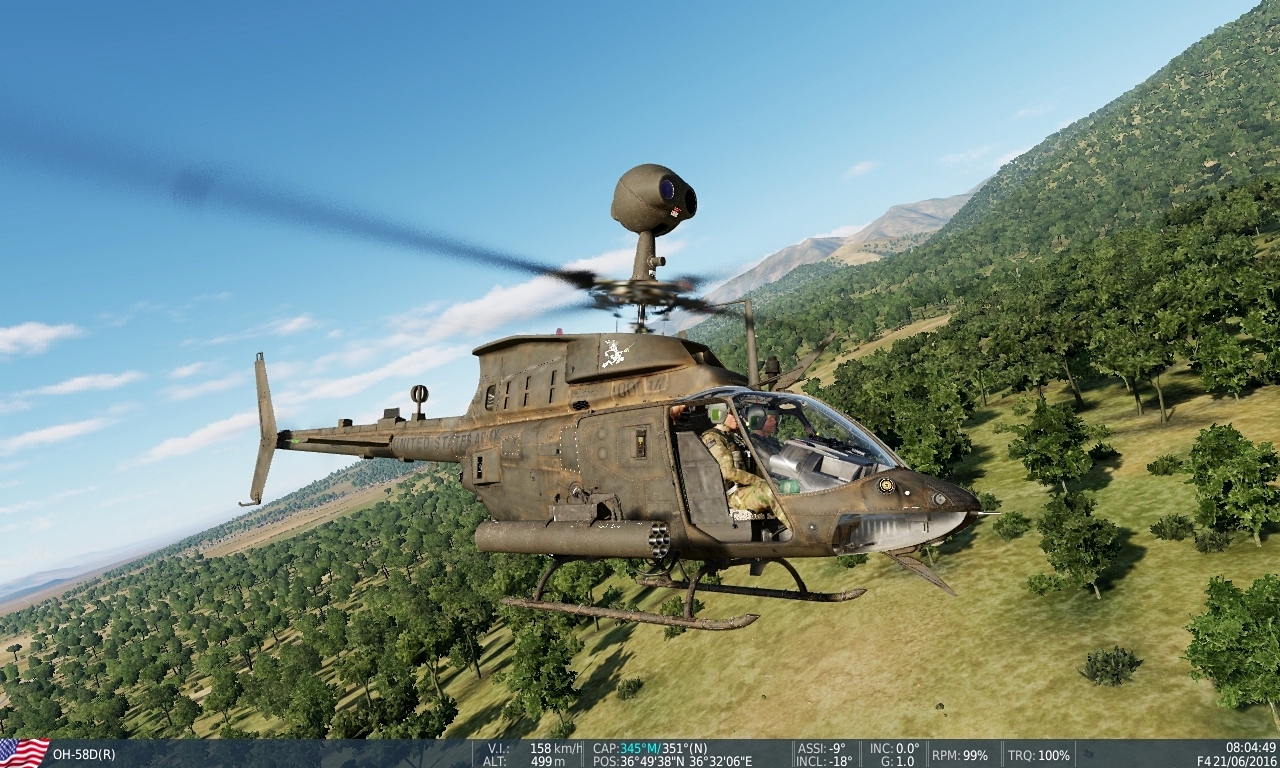This screenshot has width=1280, height=768.
Task: Expand the ASSI -9° attitude readout
Action: 822,746
